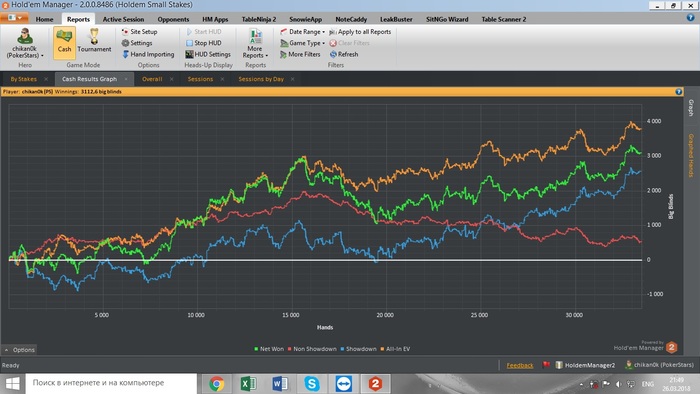
Task: Click the taskbar search field
Action: pyautogui.click(x=112, y=383)
